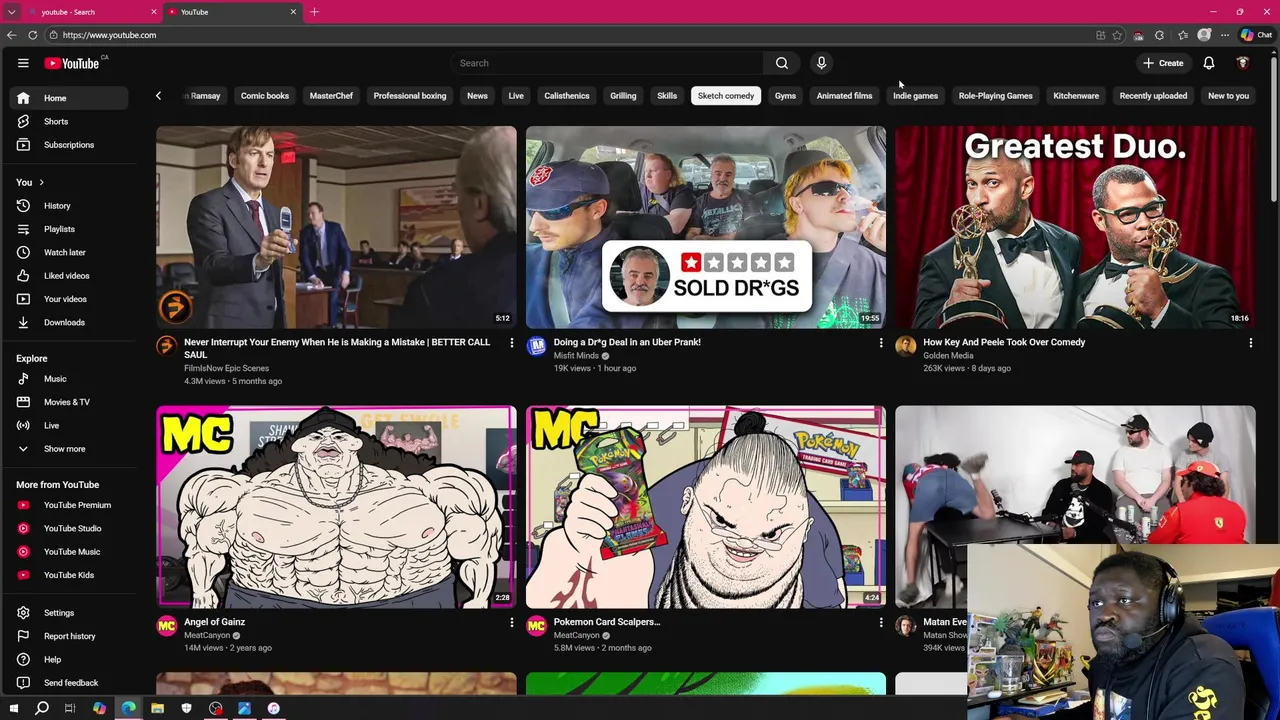Open the Edge Copilot Chat button
The height and width of the screenshot is (720, 1280).
tap(1256, 35)
